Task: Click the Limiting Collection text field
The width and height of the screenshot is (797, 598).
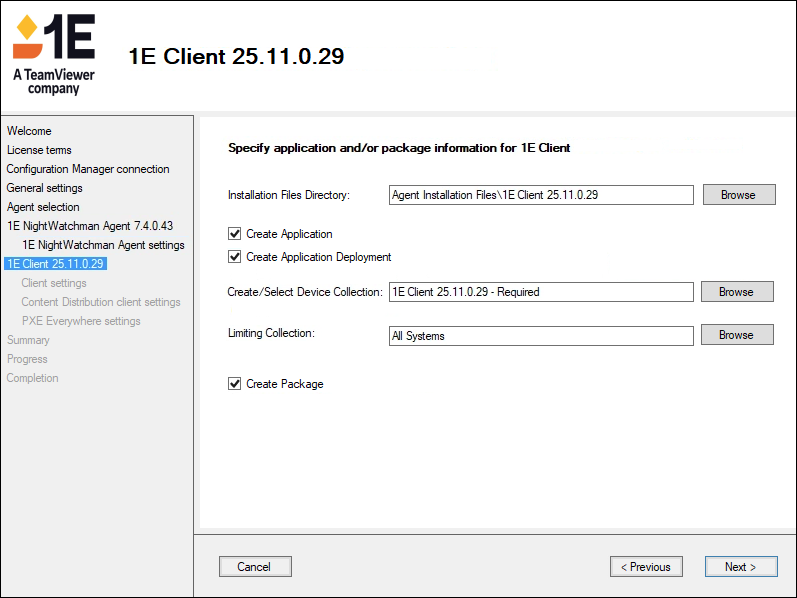Action: pos(540,336)
